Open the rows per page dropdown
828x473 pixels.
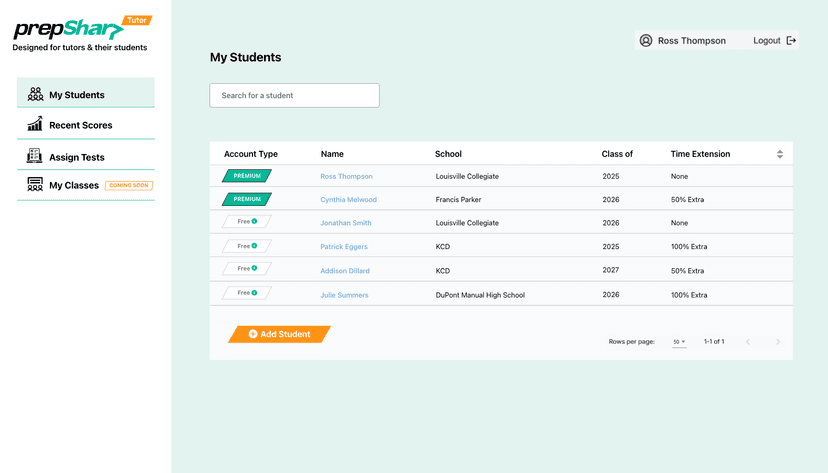679,342
